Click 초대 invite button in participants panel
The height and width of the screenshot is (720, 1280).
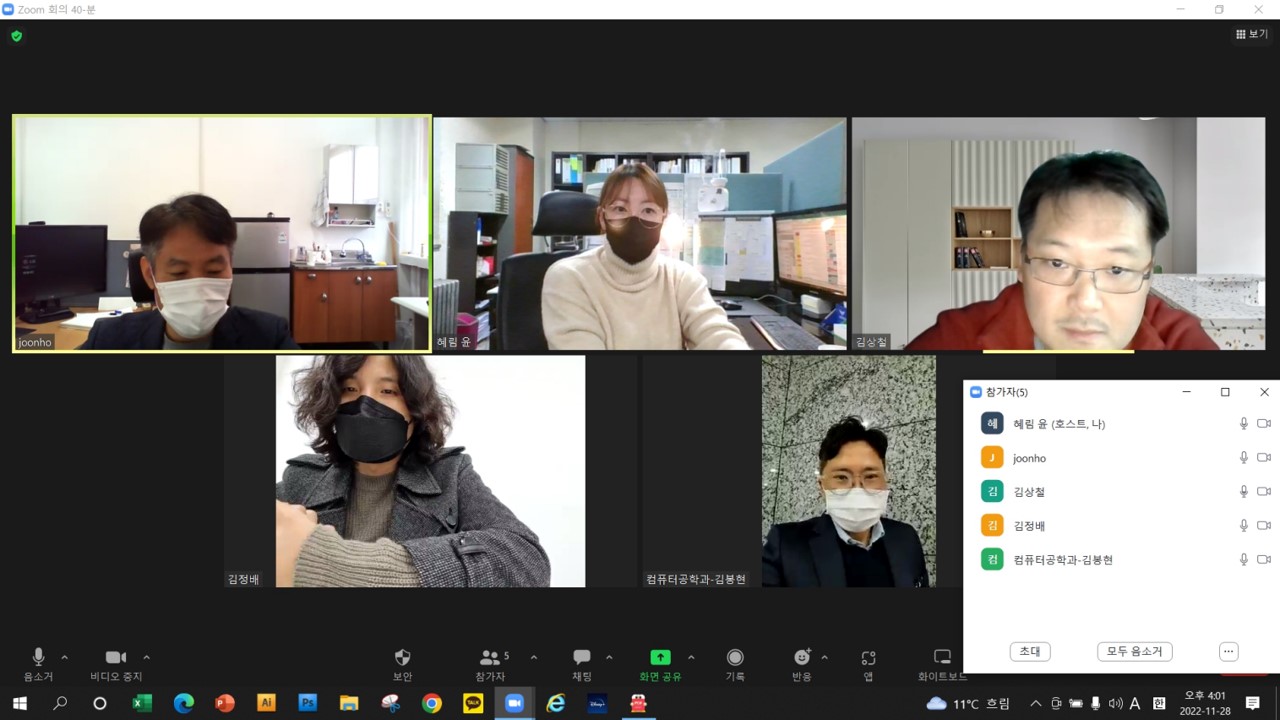click(1030, 651)
